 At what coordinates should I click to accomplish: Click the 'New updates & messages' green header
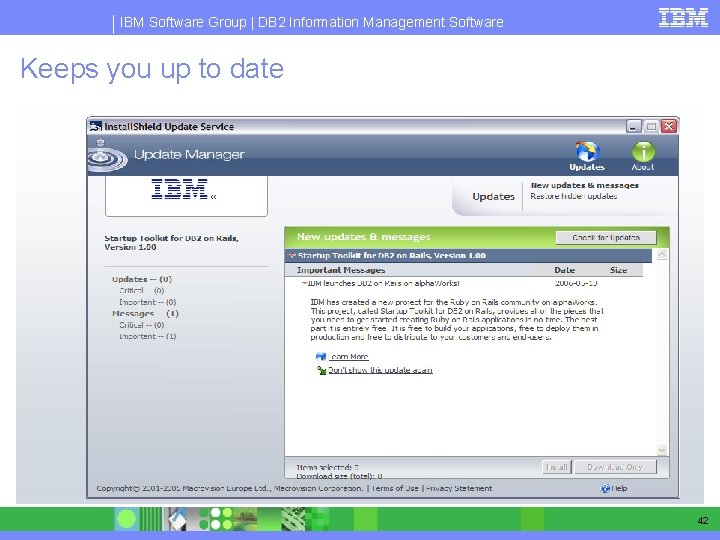point(364,237)
